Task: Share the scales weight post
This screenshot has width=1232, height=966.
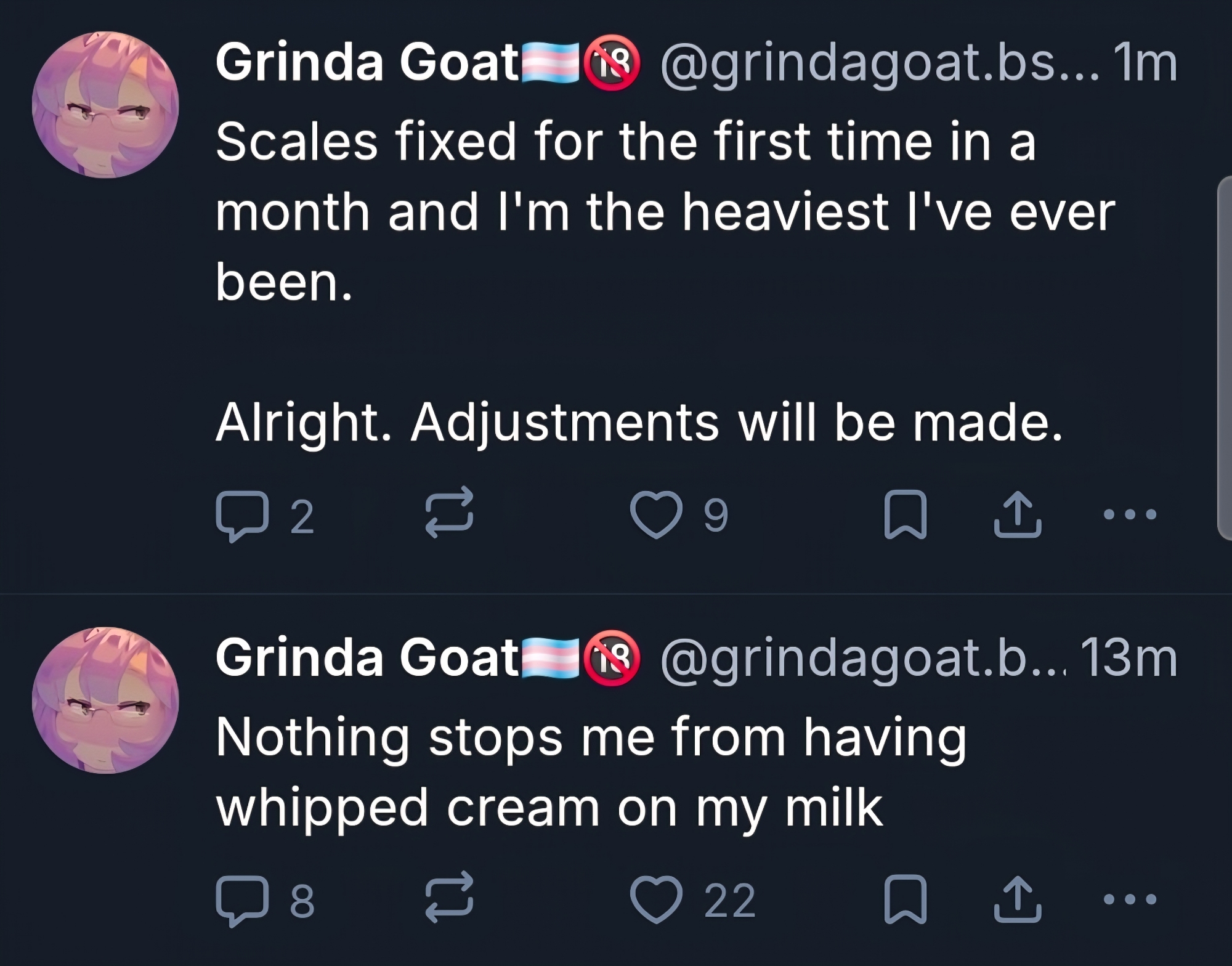Action: (x=1018, y=515)
